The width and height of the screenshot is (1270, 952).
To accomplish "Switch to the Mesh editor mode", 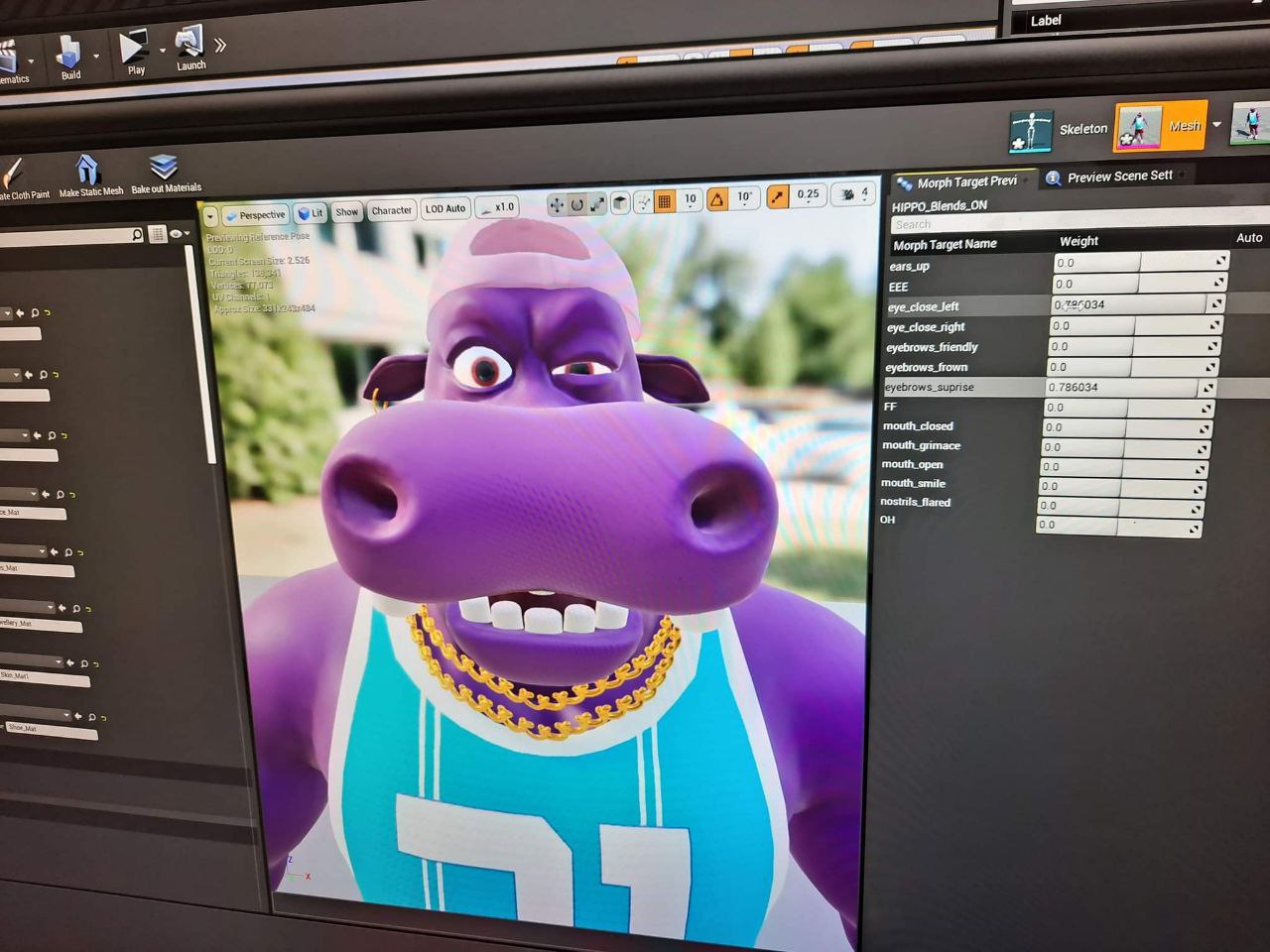I will [1161, 126].
